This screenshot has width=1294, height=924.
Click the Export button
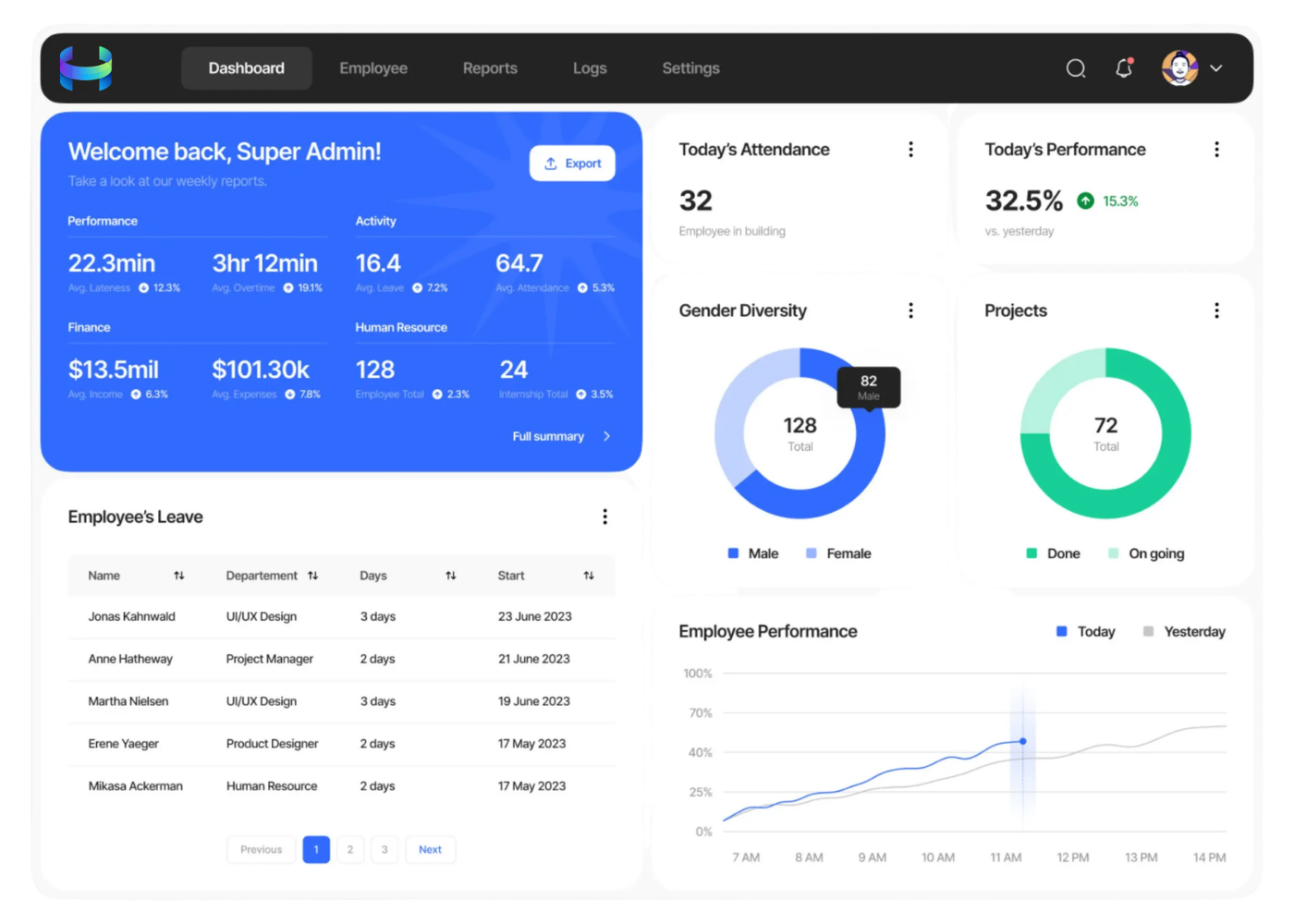pyautogui.click(x=572, y=164)
